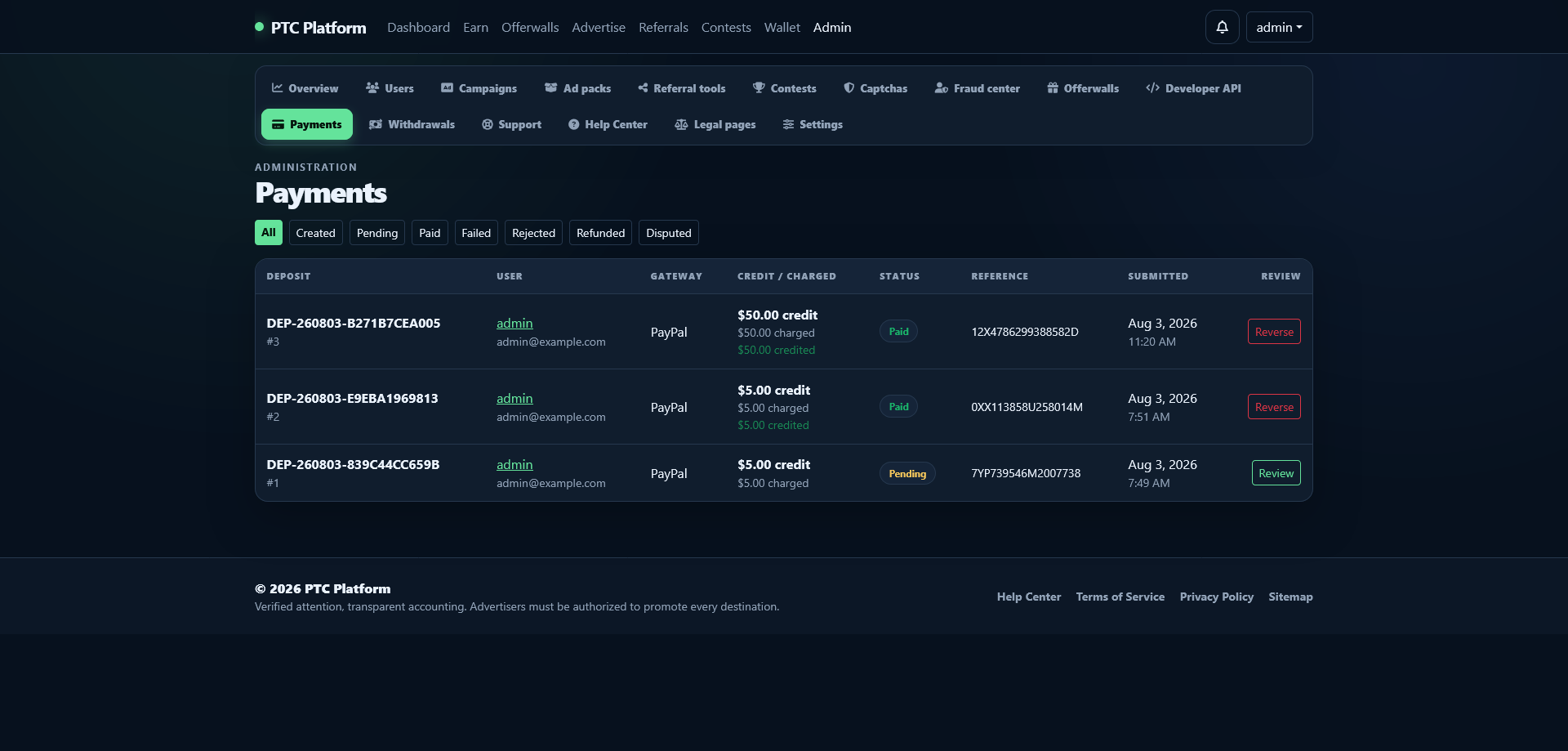Open Contests in the top navigation
The height and width of the screenshot is (751, 1568).
point(726,27)
